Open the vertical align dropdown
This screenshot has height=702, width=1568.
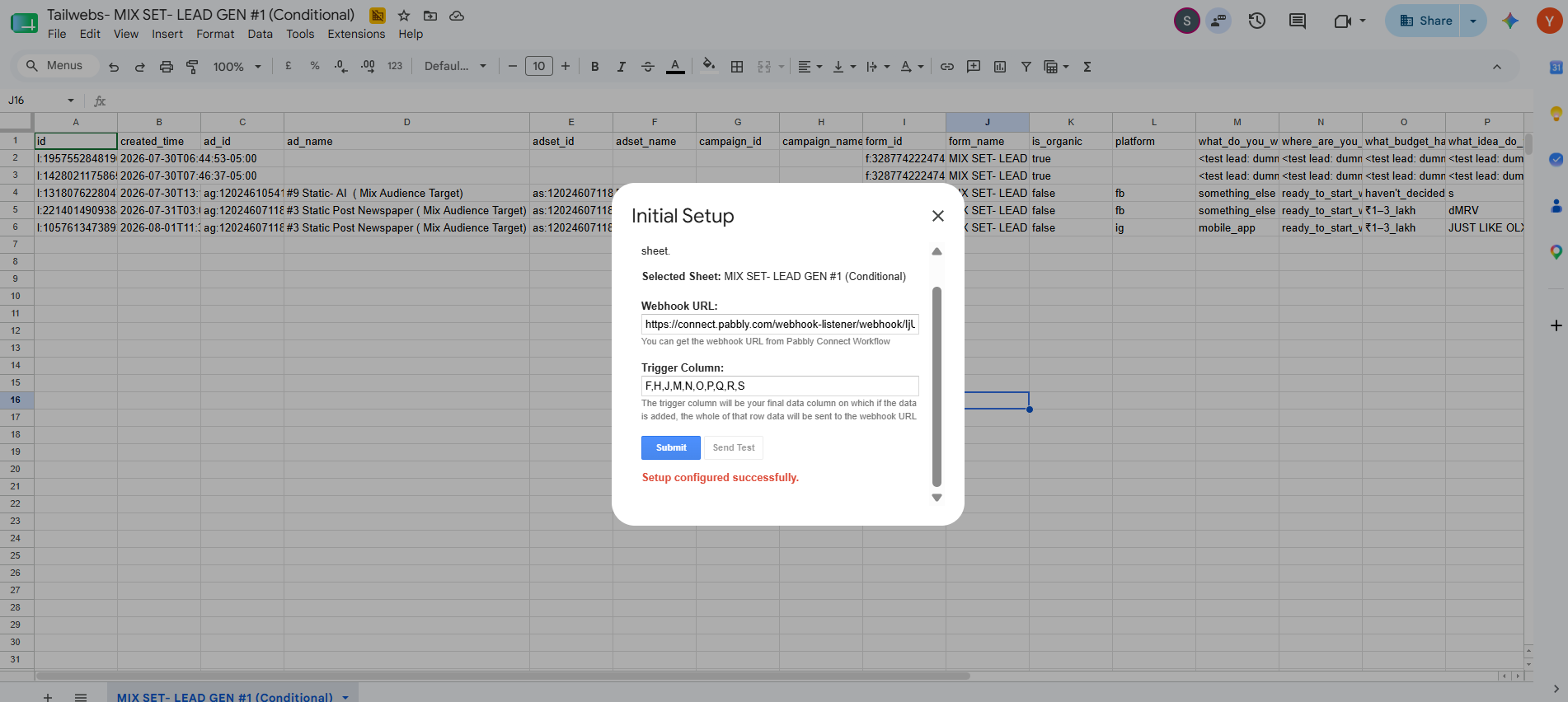[844, 67]
